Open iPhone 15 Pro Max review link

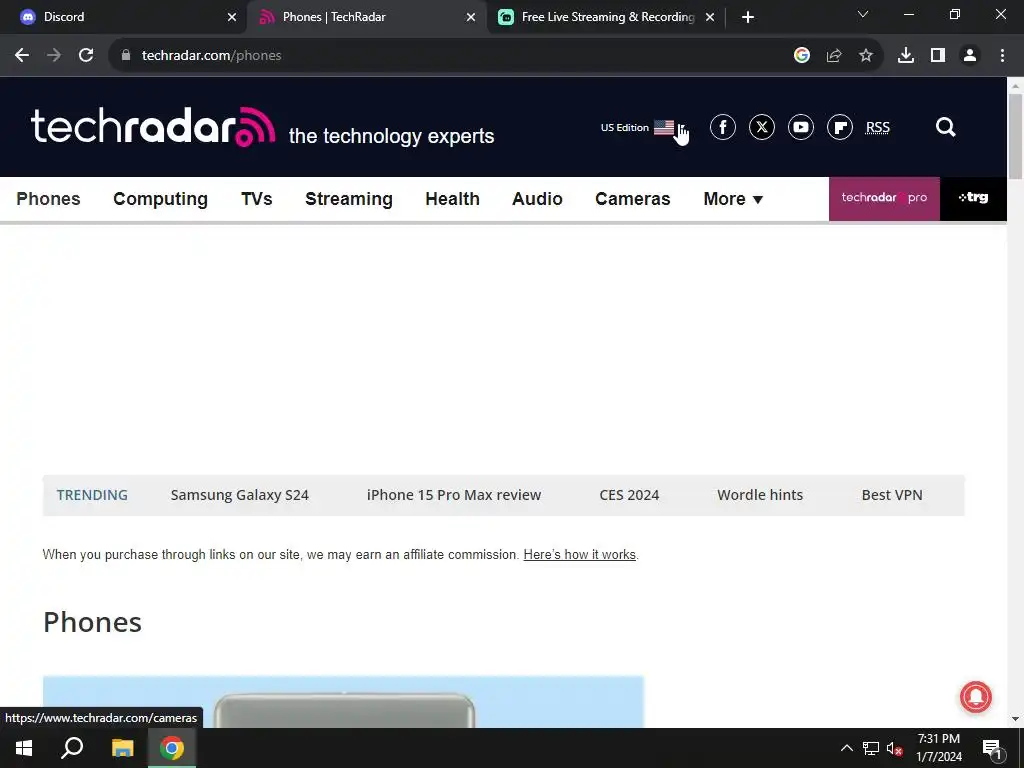click(454, 495)
